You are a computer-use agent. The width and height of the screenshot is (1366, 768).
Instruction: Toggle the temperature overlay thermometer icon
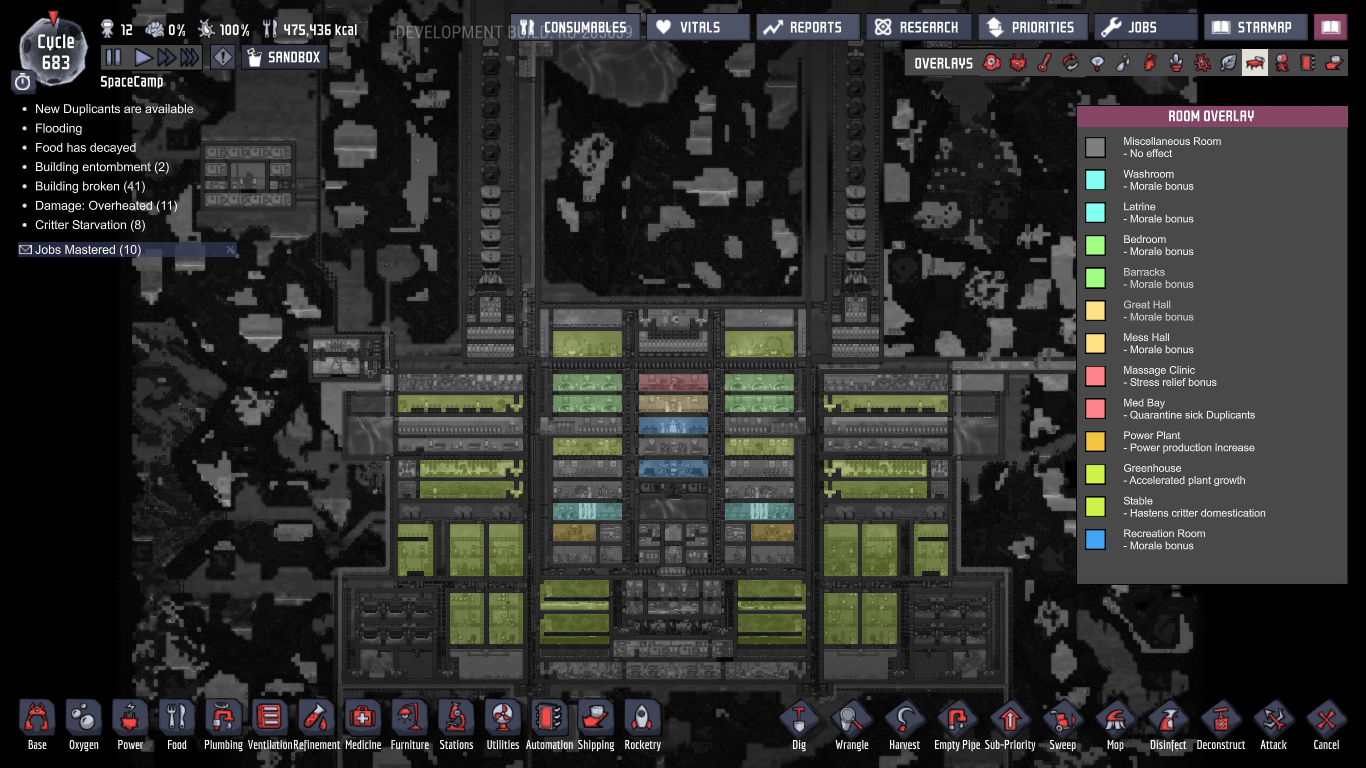[1044, 63]
